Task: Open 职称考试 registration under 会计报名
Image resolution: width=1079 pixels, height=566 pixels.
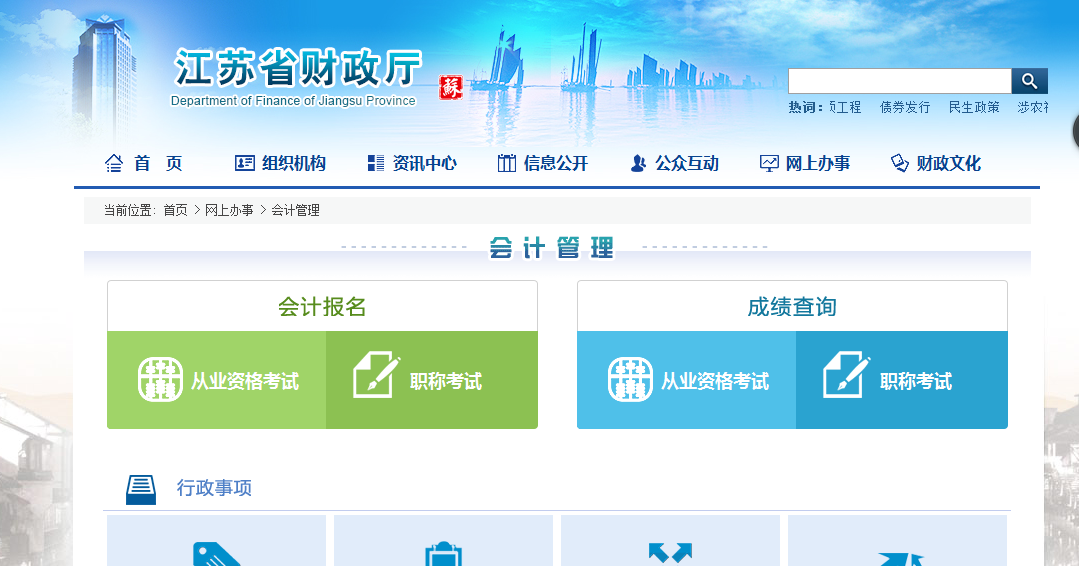Action: tap(446, 381)
